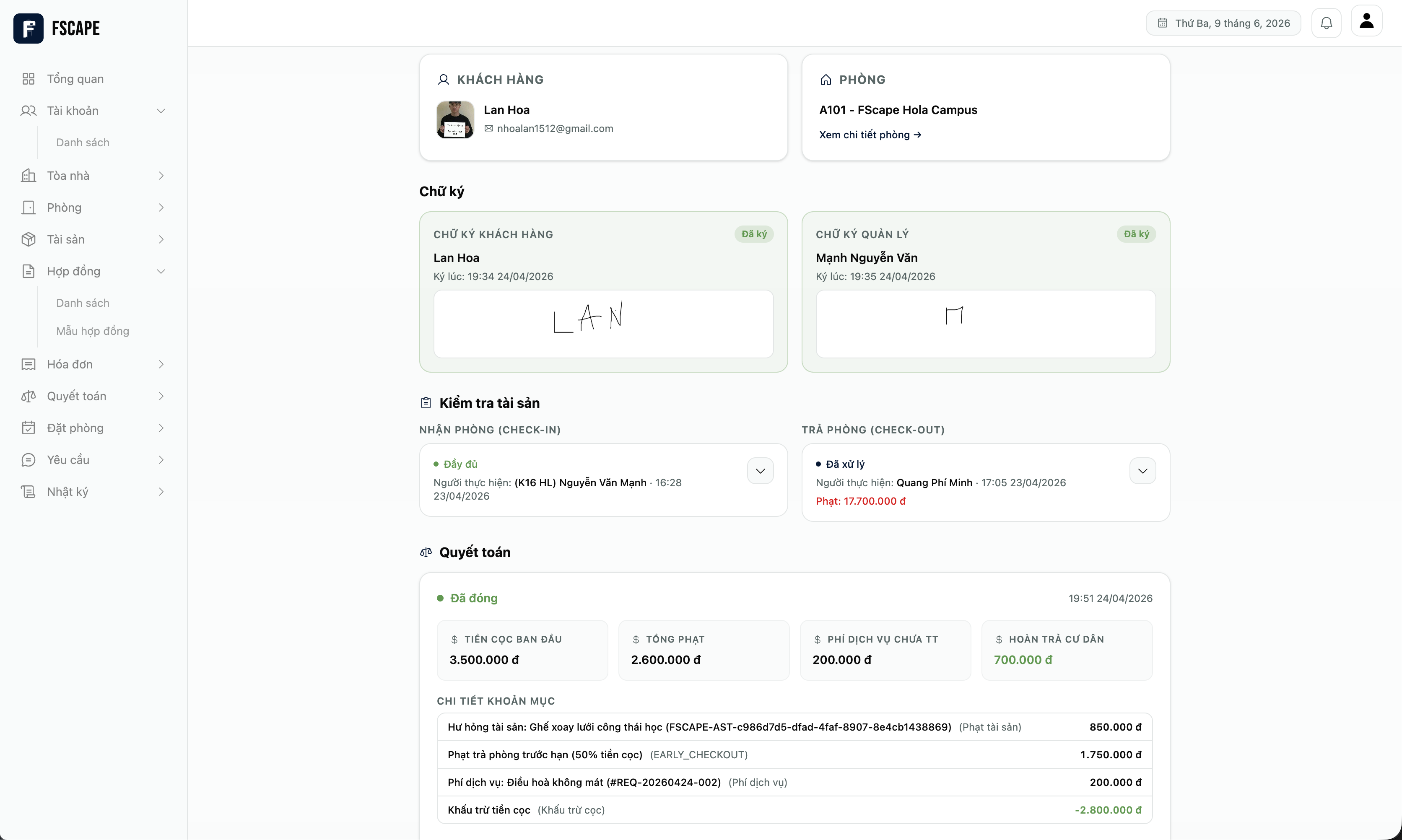Click the Tài khoản people icon
Viewport: 1402px width, 840px height.
point(29,111)
